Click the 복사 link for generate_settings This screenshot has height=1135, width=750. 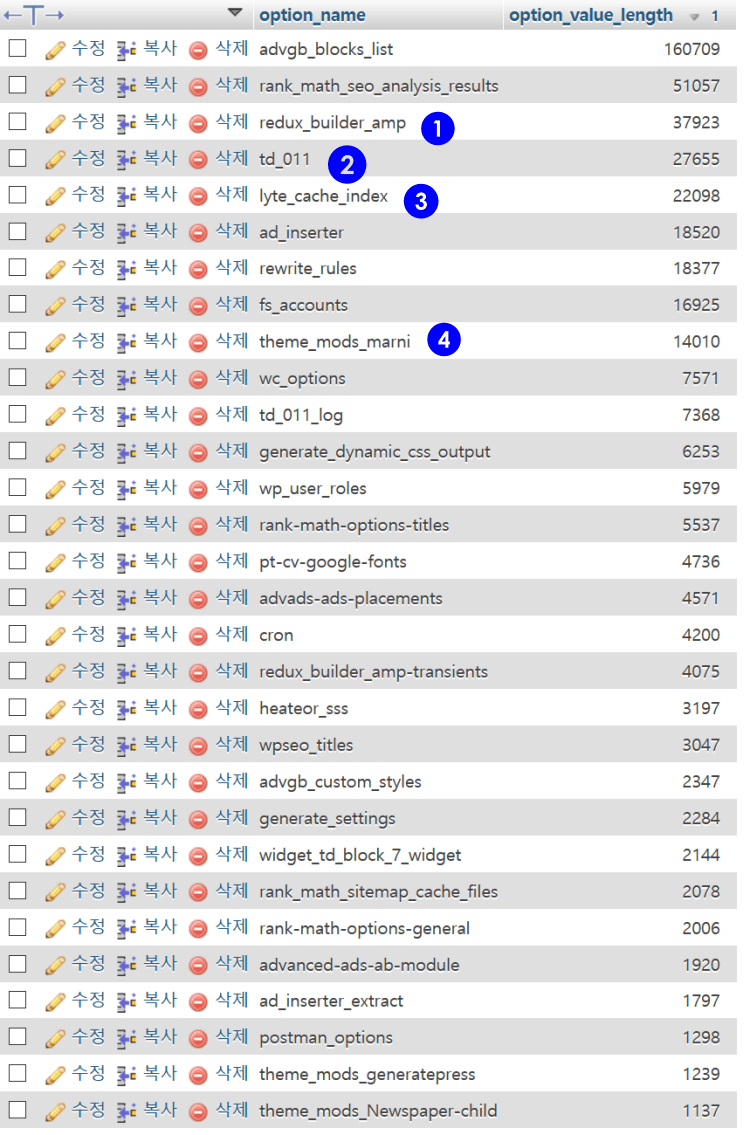(x=160, y=819)
